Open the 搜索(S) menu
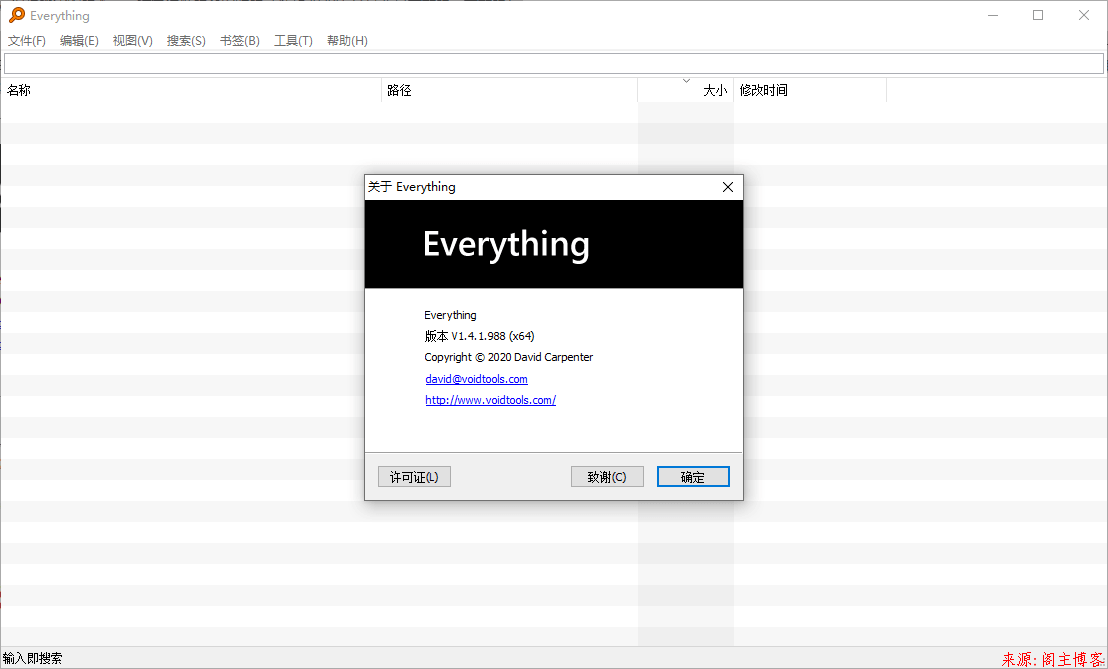 click(x=186, y=41)
